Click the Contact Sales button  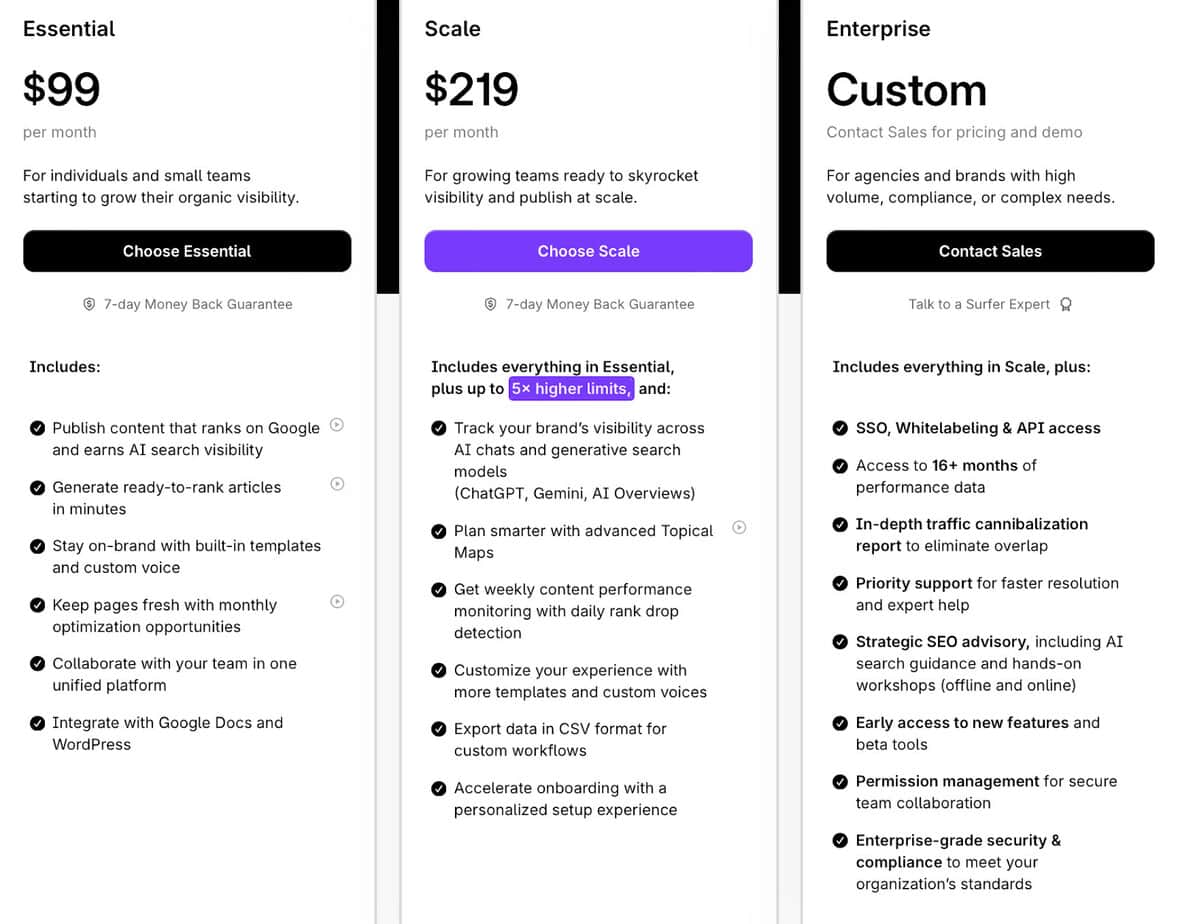point(990,251)
